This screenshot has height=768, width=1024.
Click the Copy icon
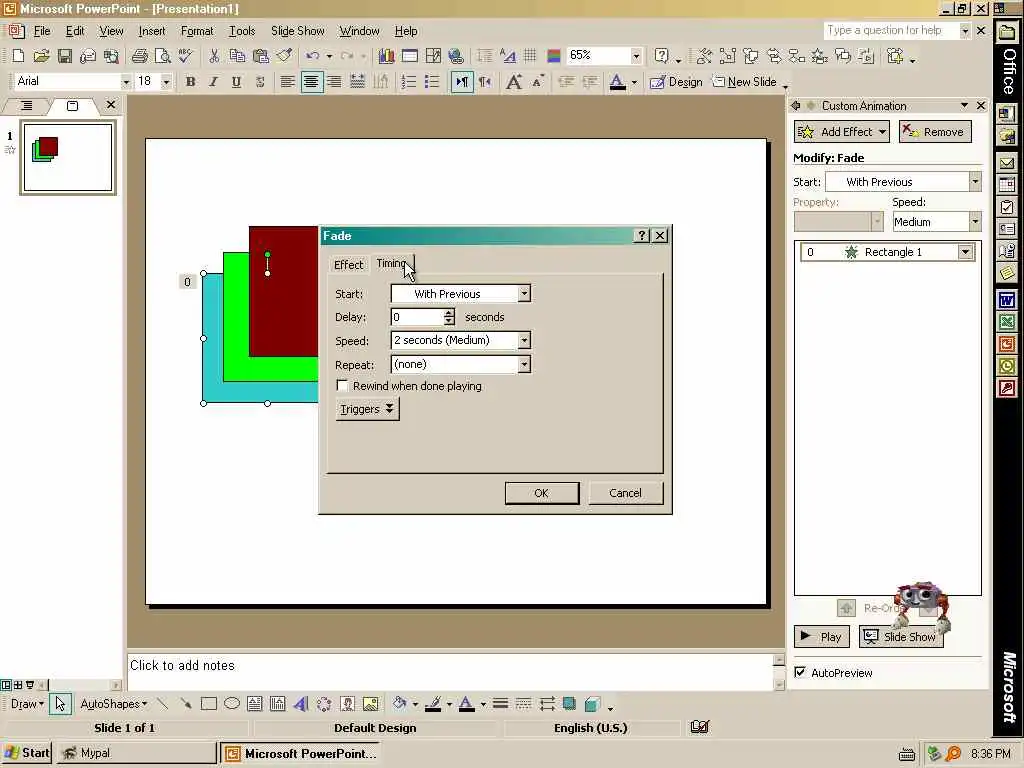[237, 56]
